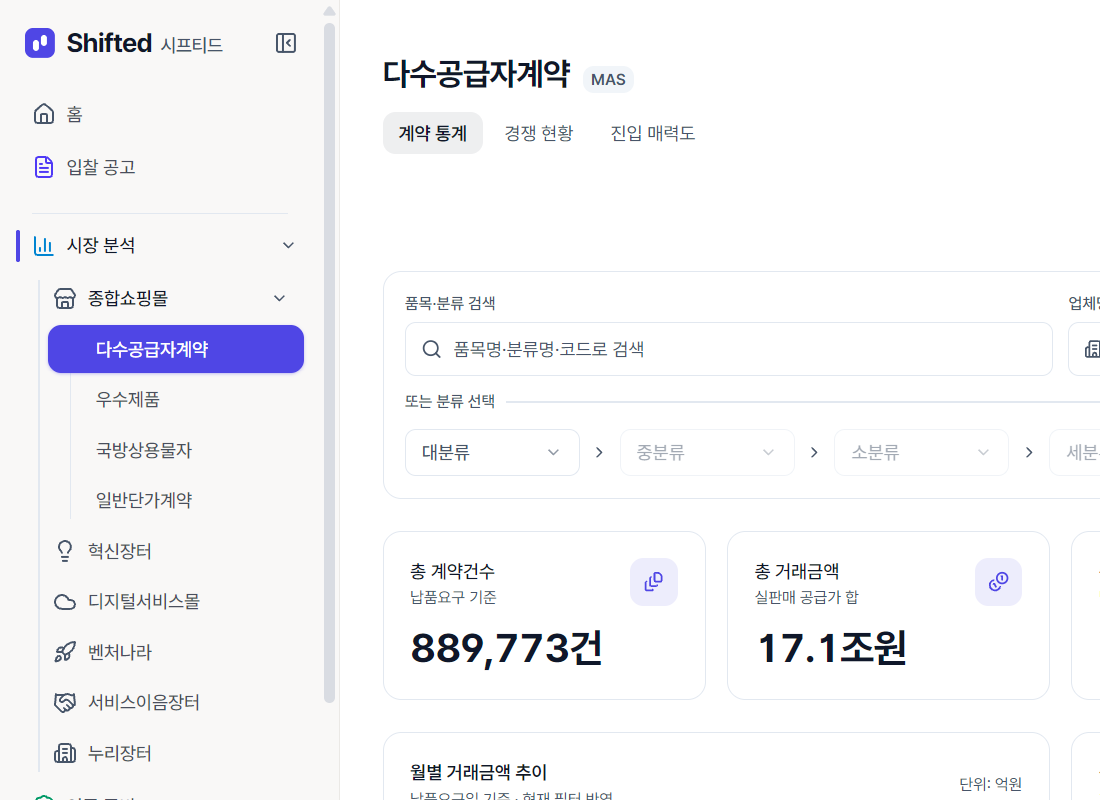Click the 시프티드 brand text
The image size is (1100, 800).
tap(192, 45)
